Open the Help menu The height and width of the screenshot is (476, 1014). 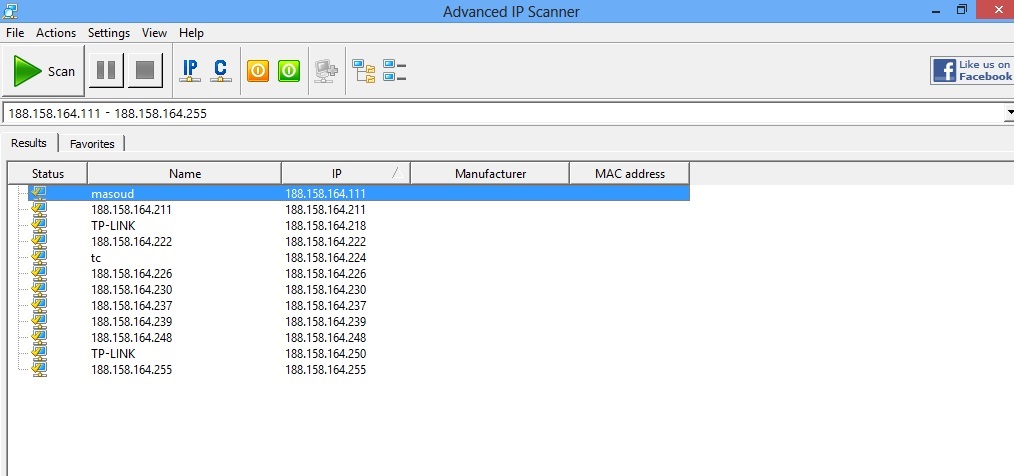[x=191, y=32]
